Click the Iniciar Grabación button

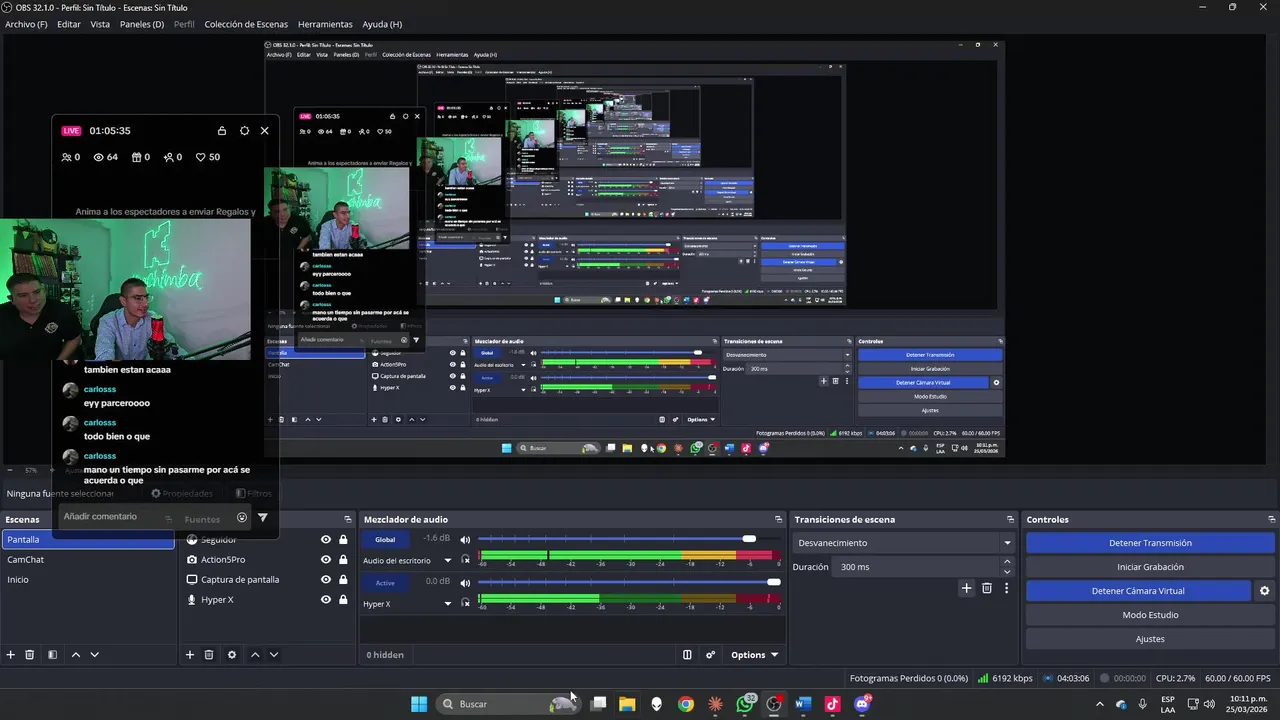(x=1150, y=567)
